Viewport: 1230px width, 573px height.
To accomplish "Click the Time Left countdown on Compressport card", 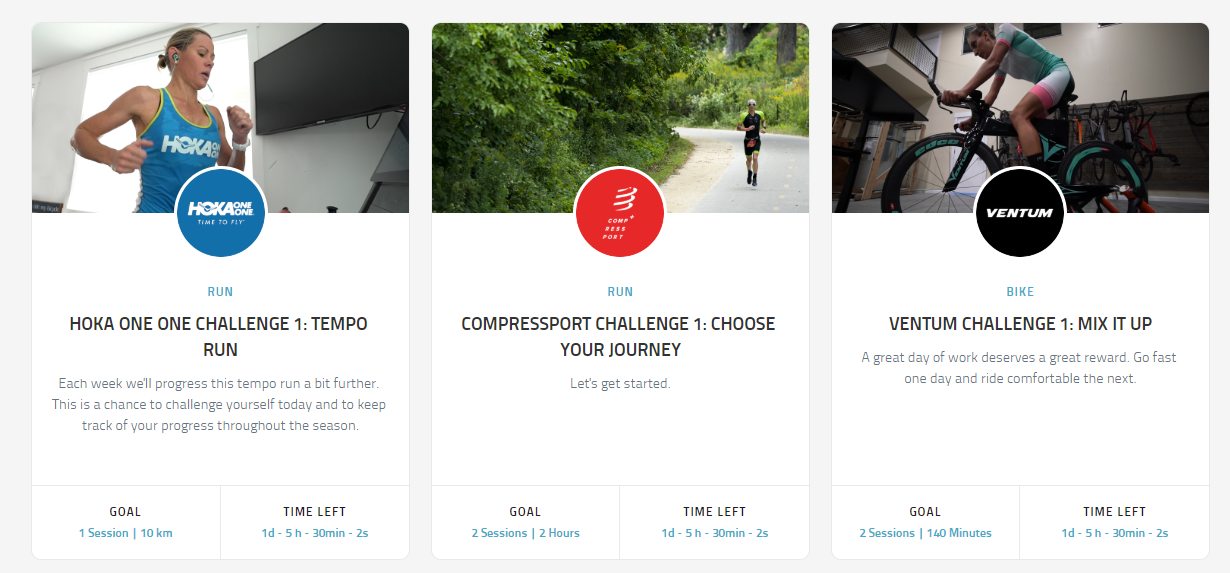I will click(x=715, y=533).
